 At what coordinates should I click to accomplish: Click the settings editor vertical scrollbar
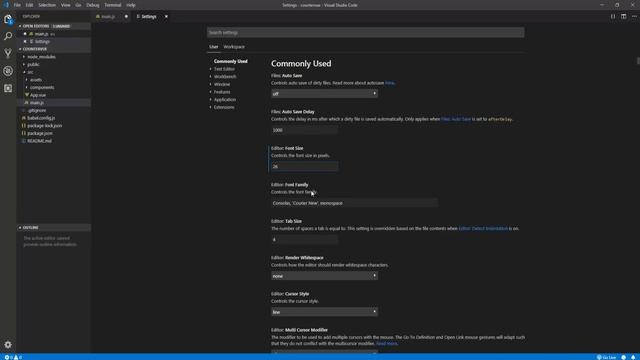(x=638, y=61)
